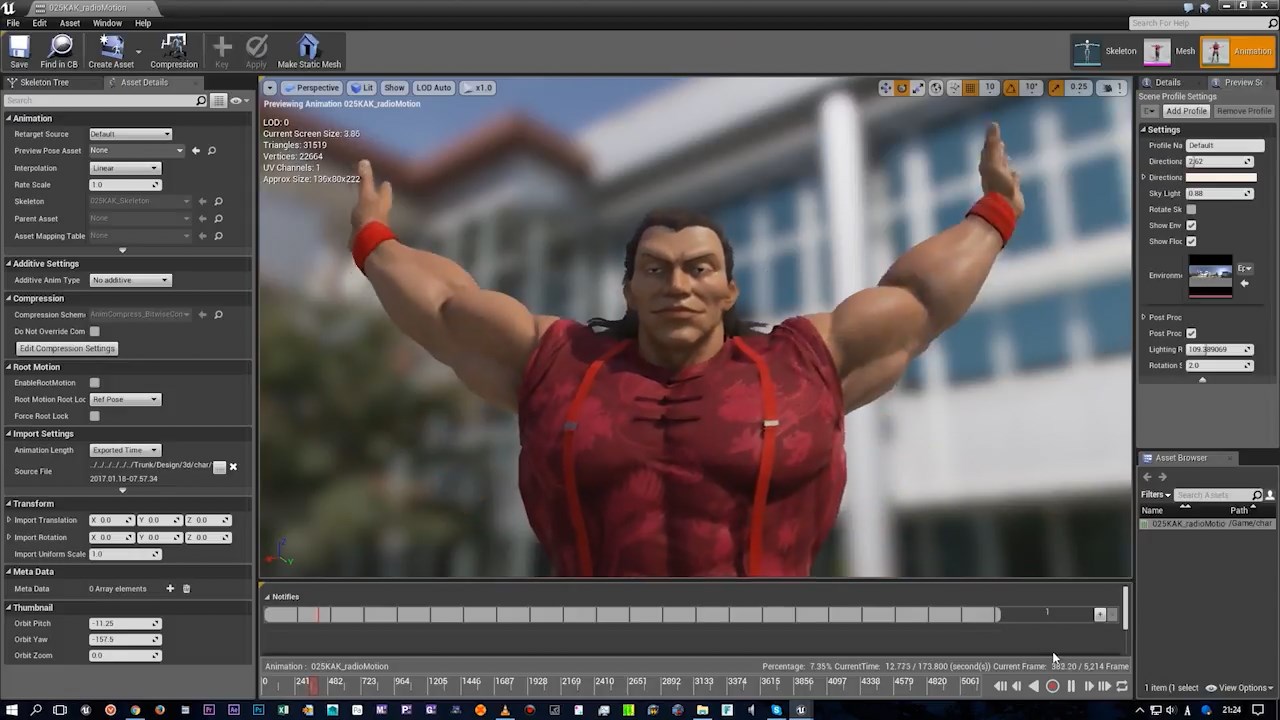This screenshot has height=720, width=1280.
Task: Uncheck the Show Environment checkbox
Action: (1191, 225)
